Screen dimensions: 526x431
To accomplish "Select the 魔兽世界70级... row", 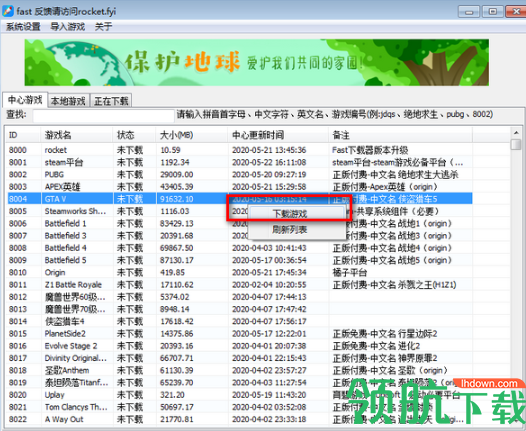I will click(x=240, y=309).
